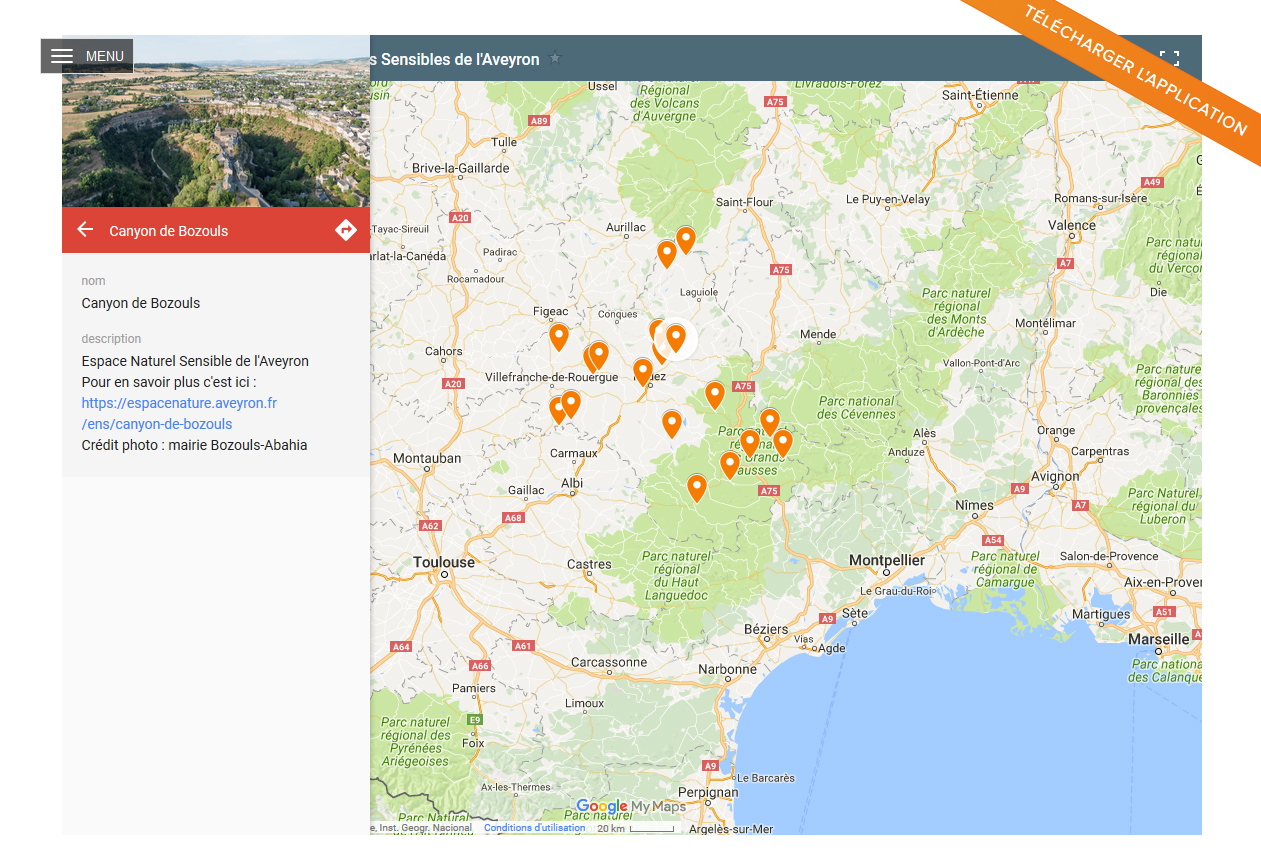1261x856 pixels.
Task: Click the Perpignan city label on the map
Action: point(707,792)
